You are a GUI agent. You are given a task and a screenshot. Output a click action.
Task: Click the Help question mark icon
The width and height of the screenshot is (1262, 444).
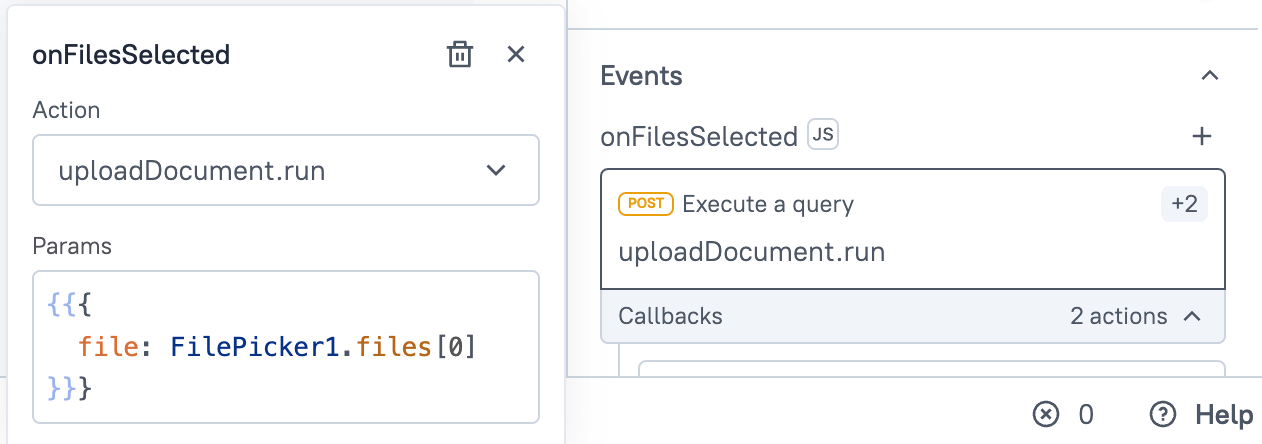[1162, 414]
